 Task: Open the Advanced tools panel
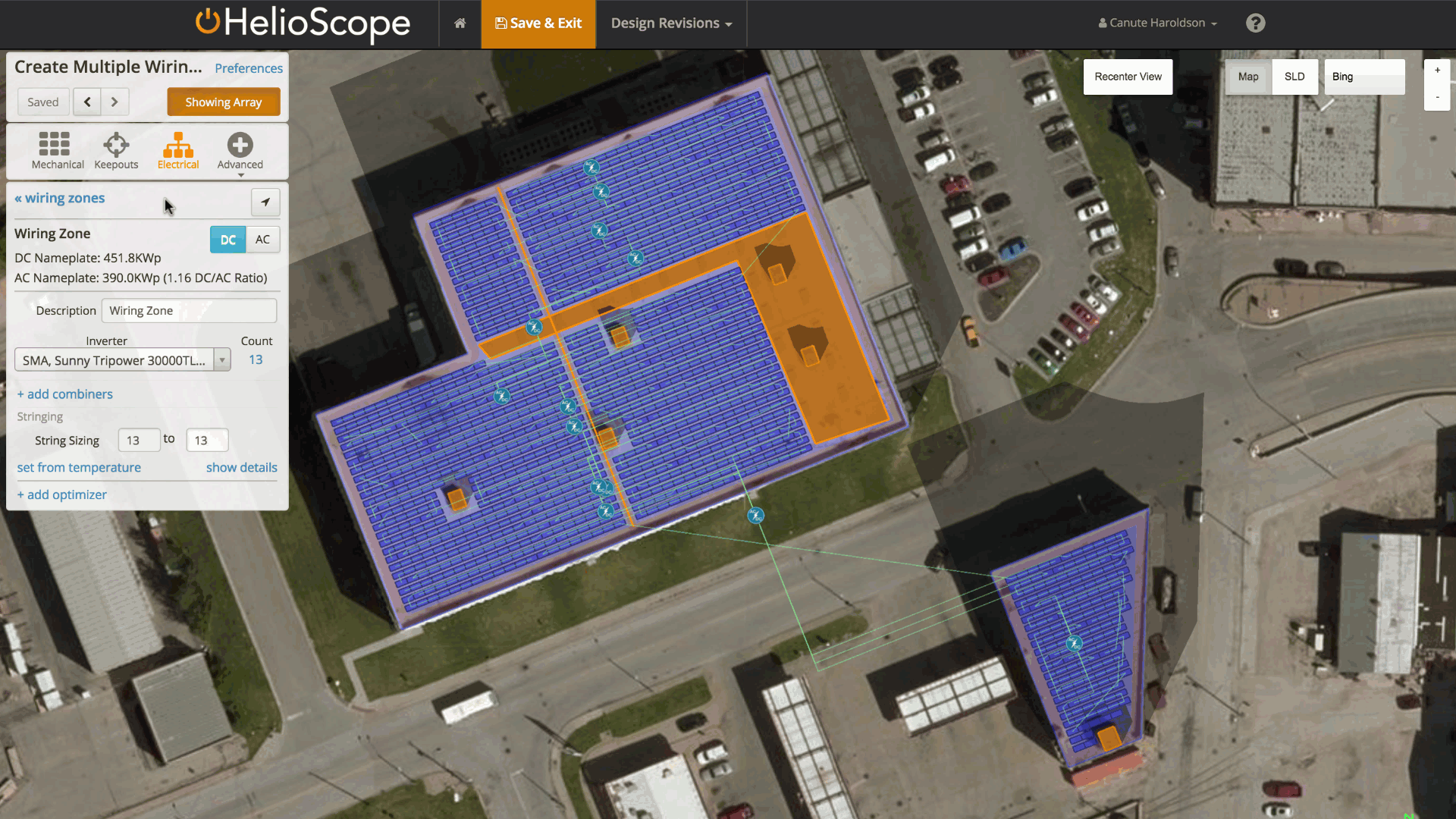point(240,151)
